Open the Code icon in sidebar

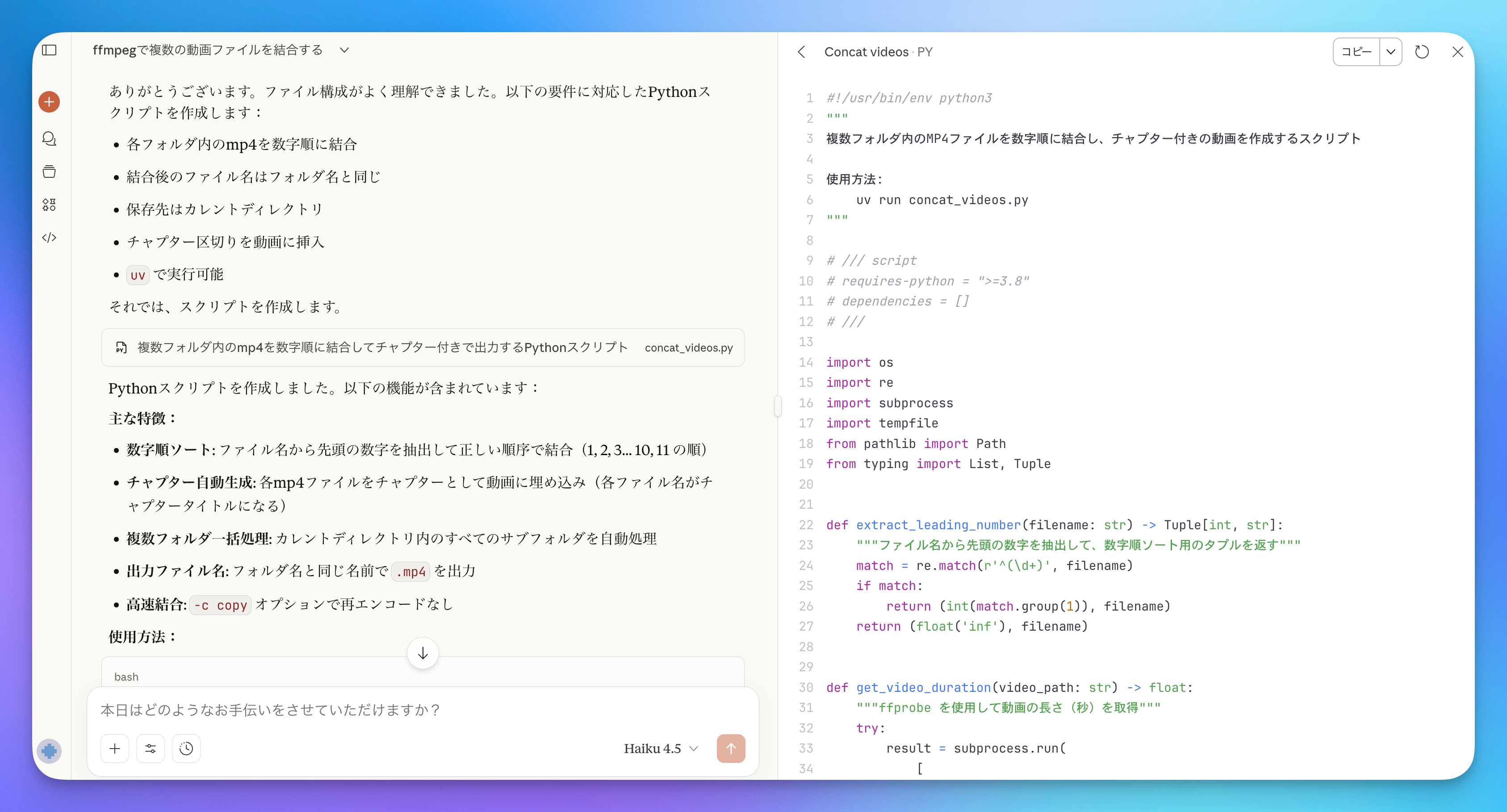tap(49, 238)
